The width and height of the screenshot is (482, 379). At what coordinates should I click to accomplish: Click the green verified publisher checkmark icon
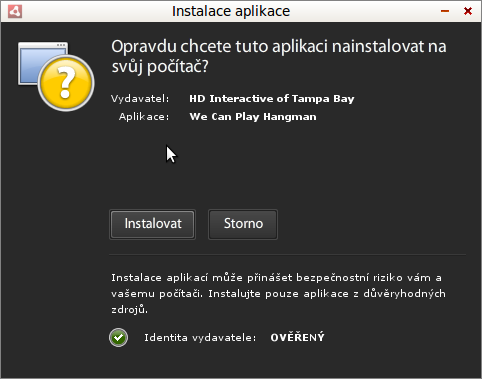click(118, 338)
